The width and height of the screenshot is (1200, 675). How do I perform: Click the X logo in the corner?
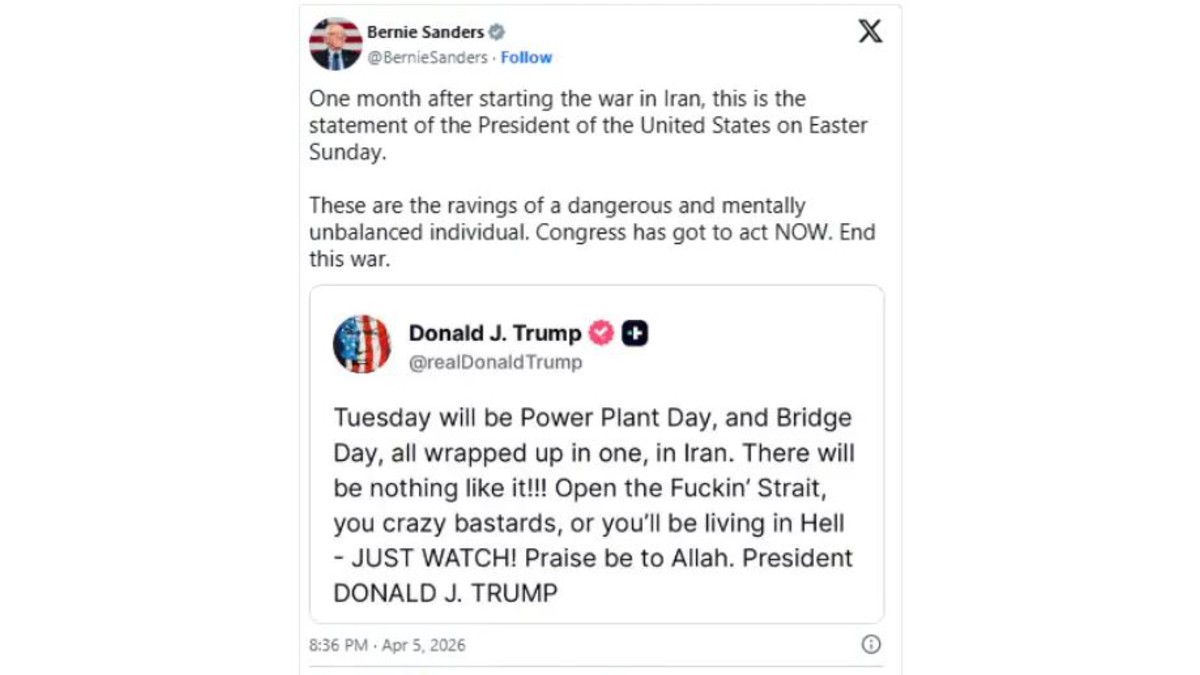[x=870, y=31]
